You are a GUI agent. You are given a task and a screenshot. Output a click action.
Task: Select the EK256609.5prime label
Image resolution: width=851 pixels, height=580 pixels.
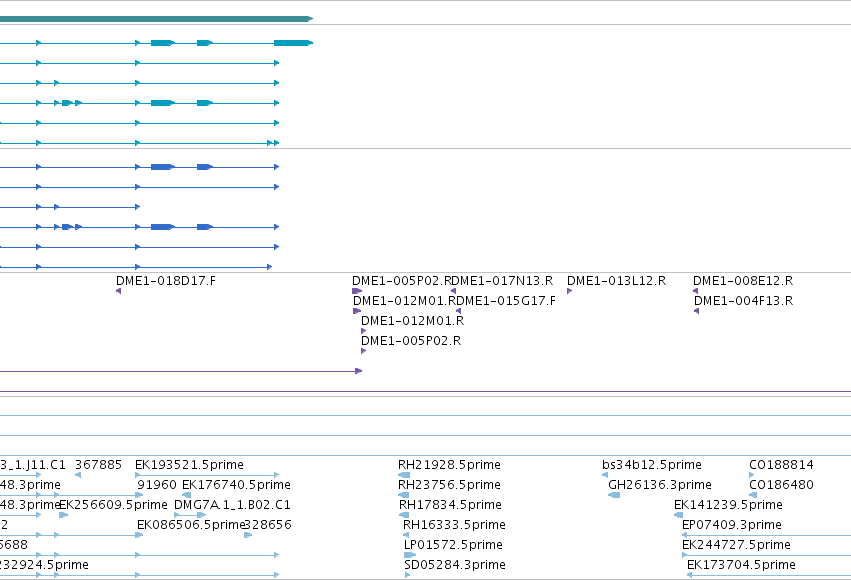click(x=113, y=505)
